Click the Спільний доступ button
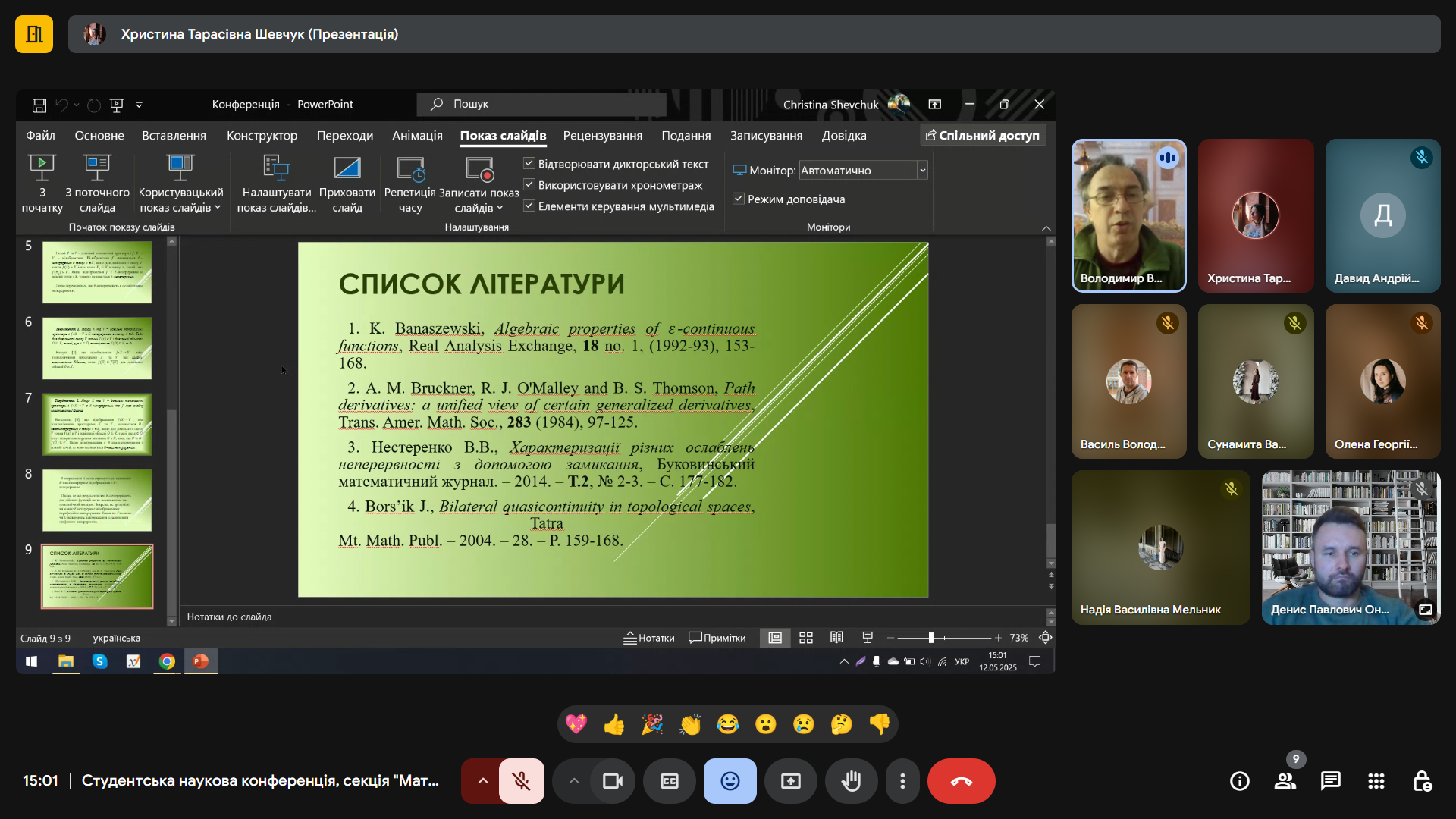The width and height of the screenshot is (1456, 819). pos(983,135)
